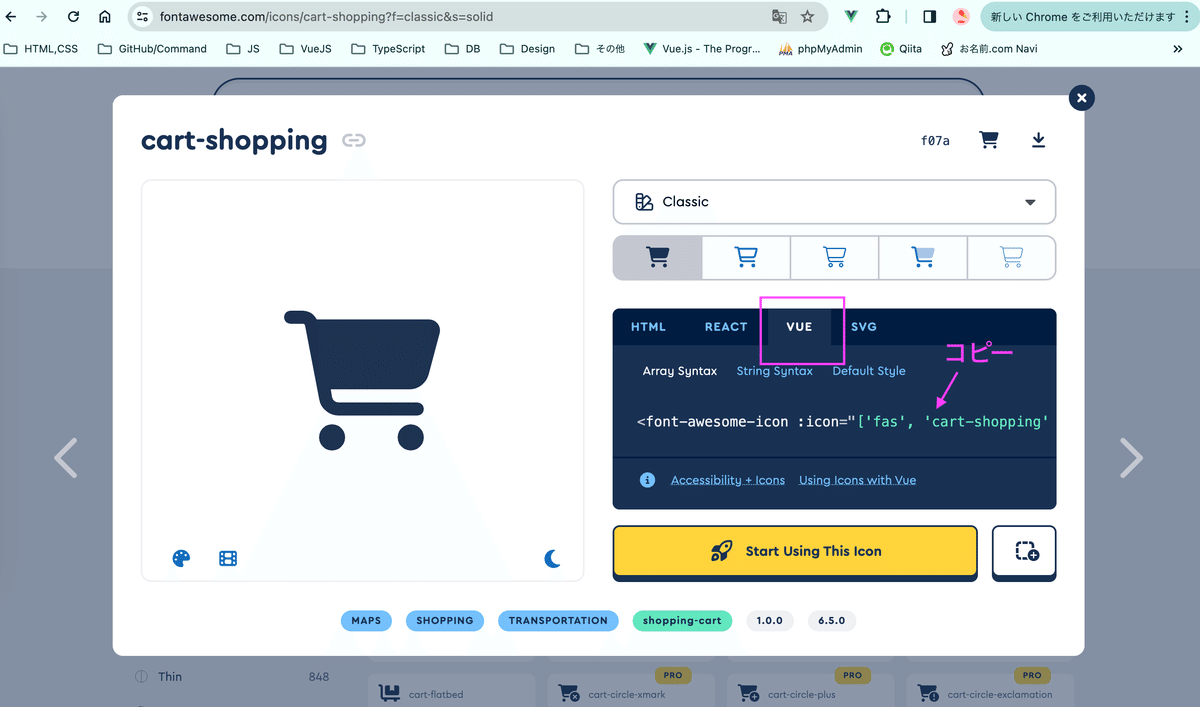The width and height of the screenshot is (1200, 707).
Task: Click the info circle icon
Action: 647,480
